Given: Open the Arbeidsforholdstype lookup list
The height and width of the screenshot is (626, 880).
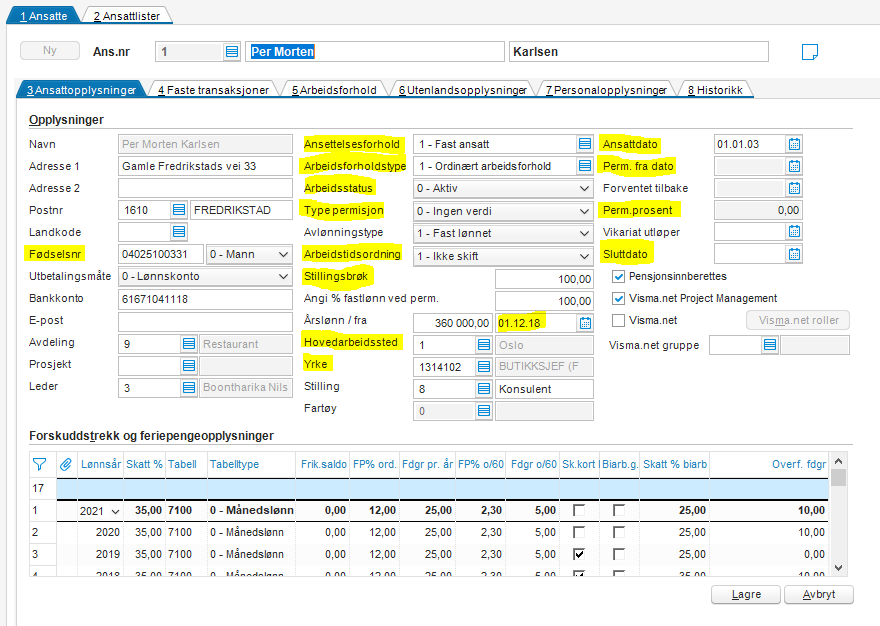Looking at the screenshot, I should (585, 166).
